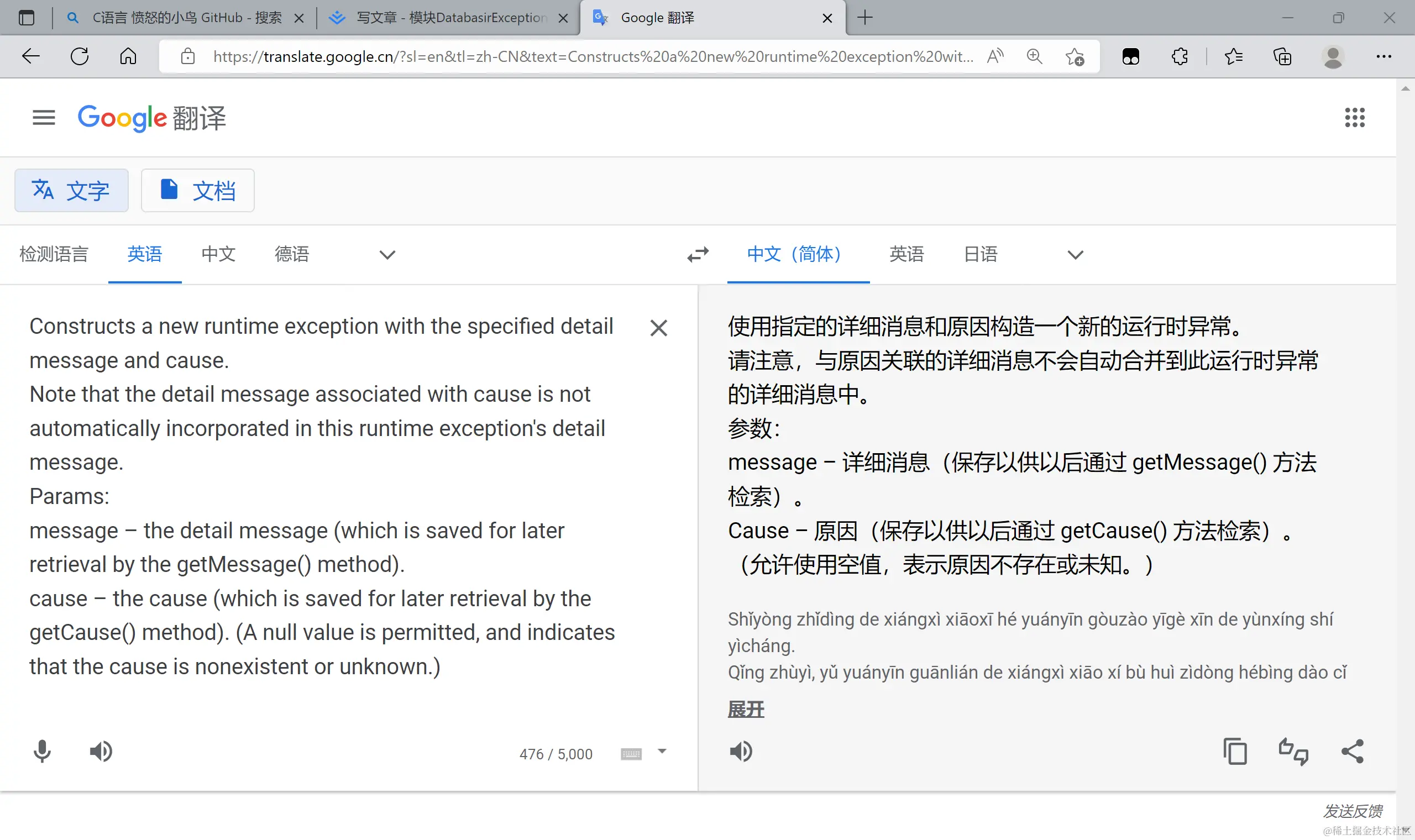The width and height of the screenshot is (1415, 840).
Task: Switch to 文档 document translation mode
Action: (x=197, y=191)
